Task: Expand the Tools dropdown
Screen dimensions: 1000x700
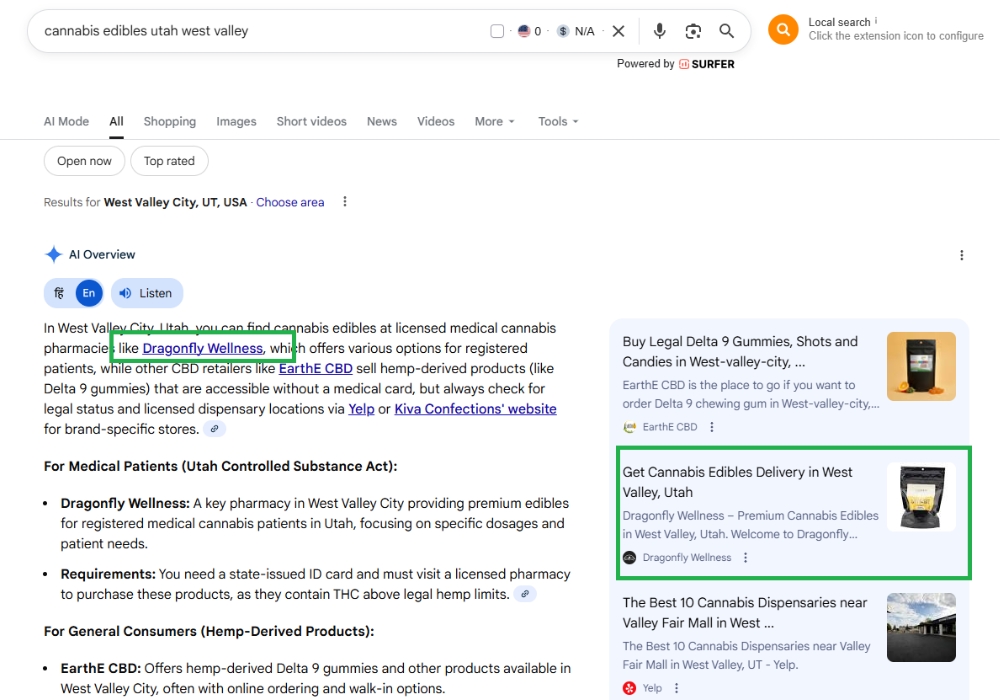Action: click(x=558, y=121)
